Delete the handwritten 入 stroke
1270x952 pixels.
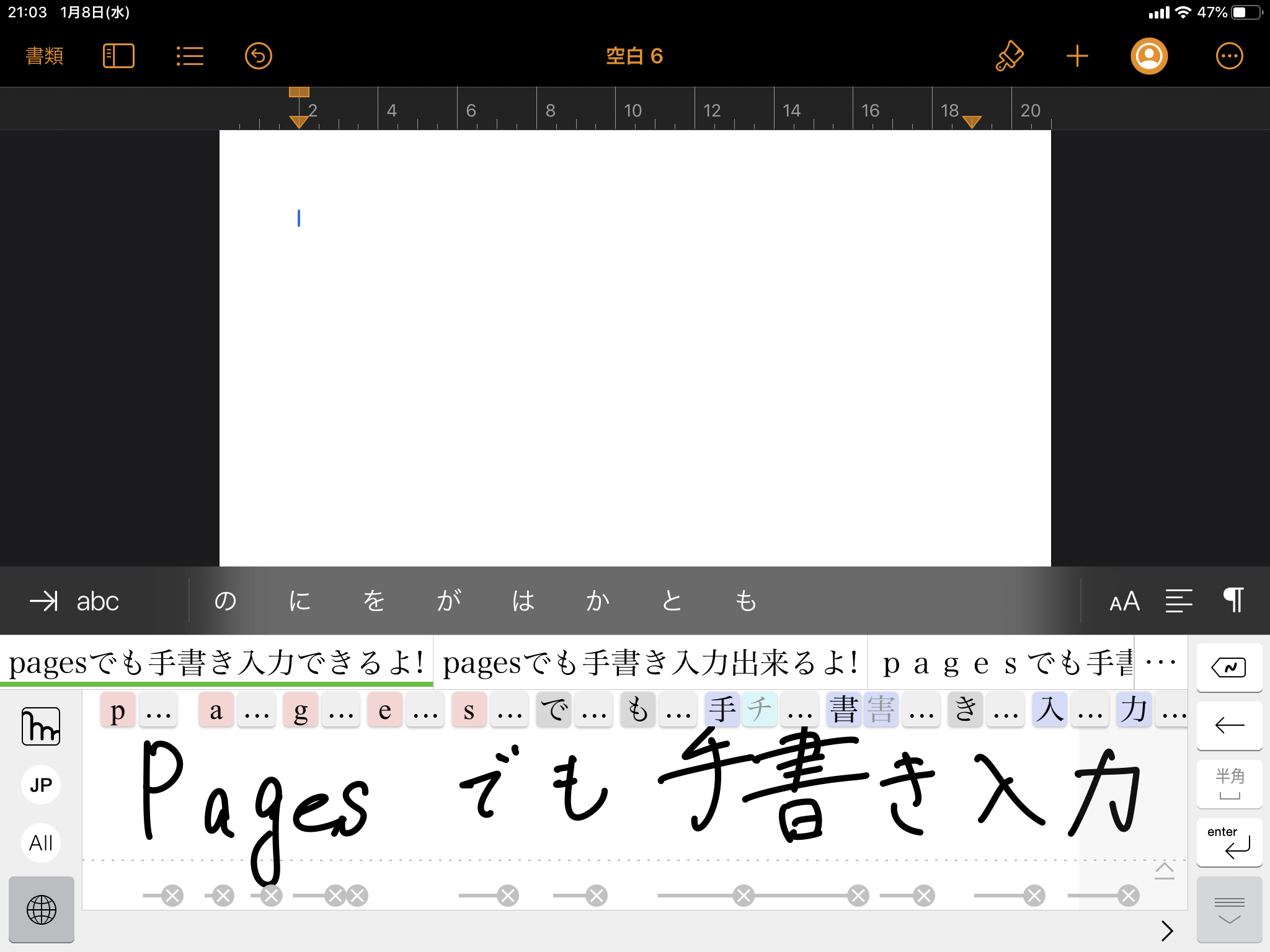(x=1034, y=896)
